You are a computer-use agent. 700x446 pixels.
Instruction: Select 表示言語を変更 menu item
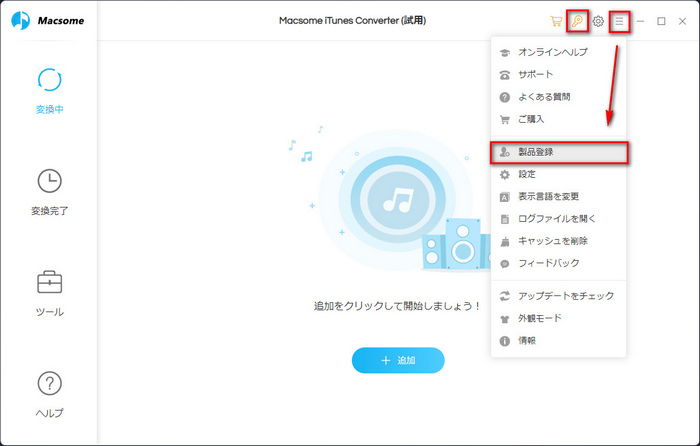pyautogui.click(x=558, y=196)
